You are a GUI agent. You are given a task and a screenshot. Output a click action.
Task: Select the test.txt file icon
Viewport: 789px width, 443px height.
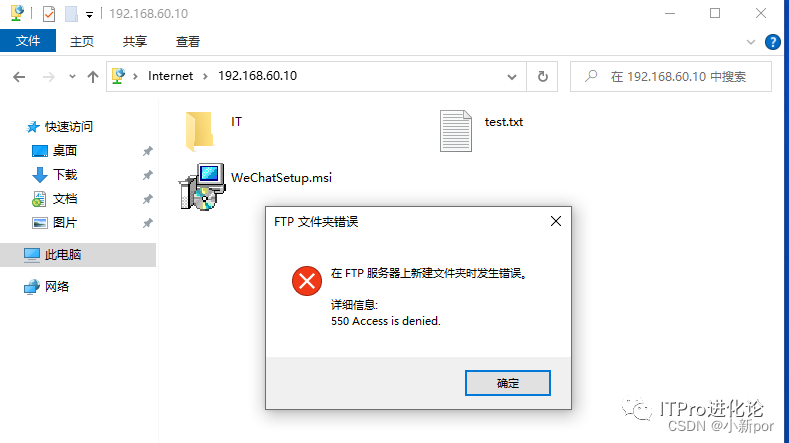(456, 131)
